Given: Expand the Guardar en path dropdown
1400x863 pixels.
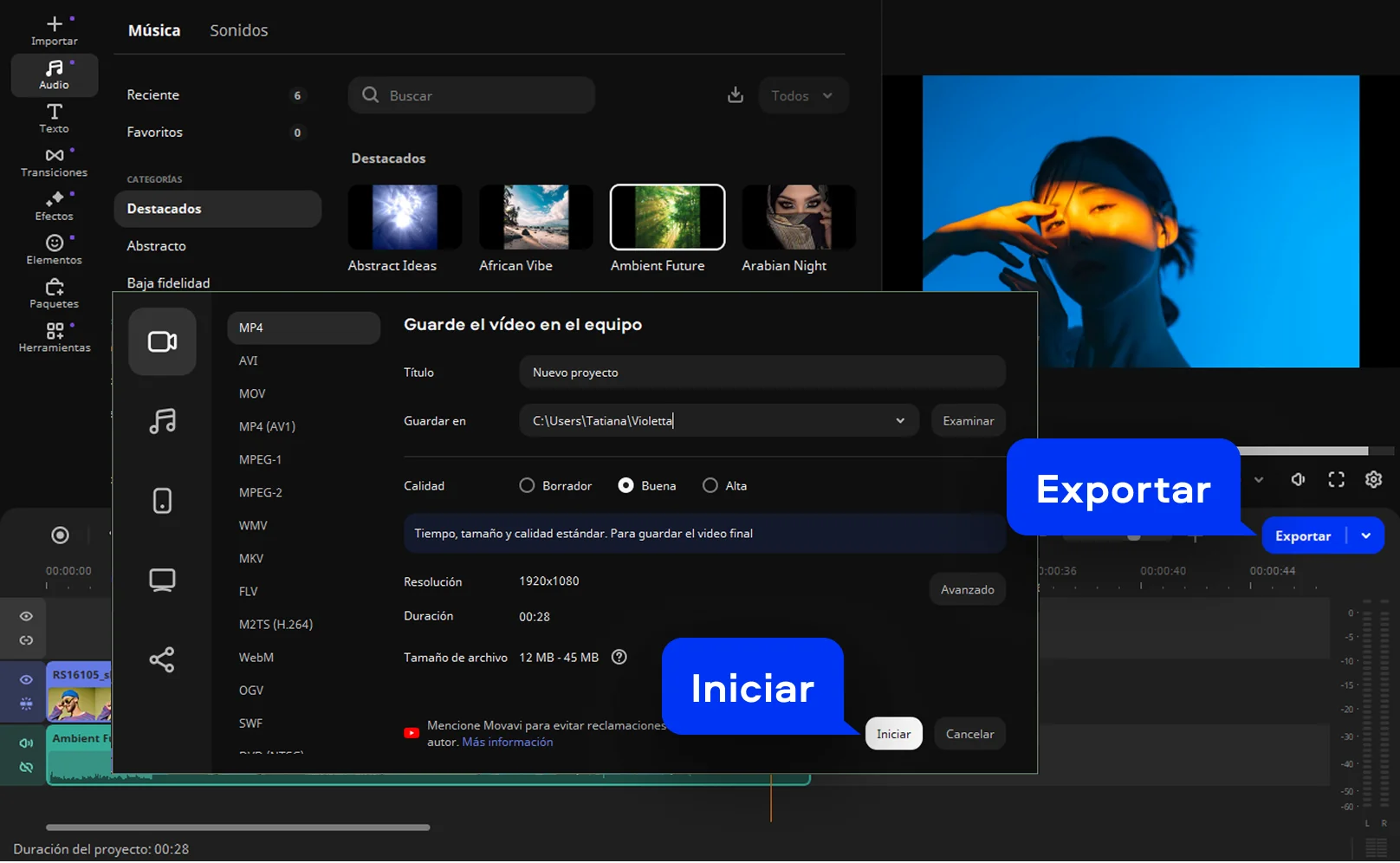Looking at the screenshot, I should 900,421.
